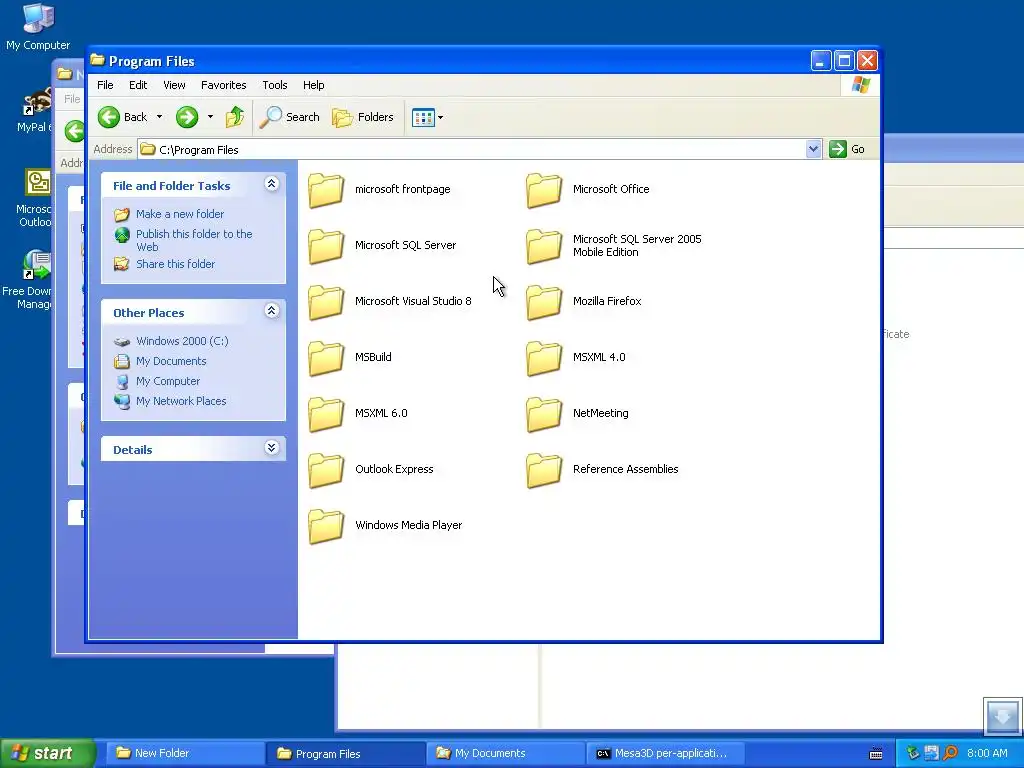Click Share this folder link
Screen dimensions: 1024x768
pos(175,264)
